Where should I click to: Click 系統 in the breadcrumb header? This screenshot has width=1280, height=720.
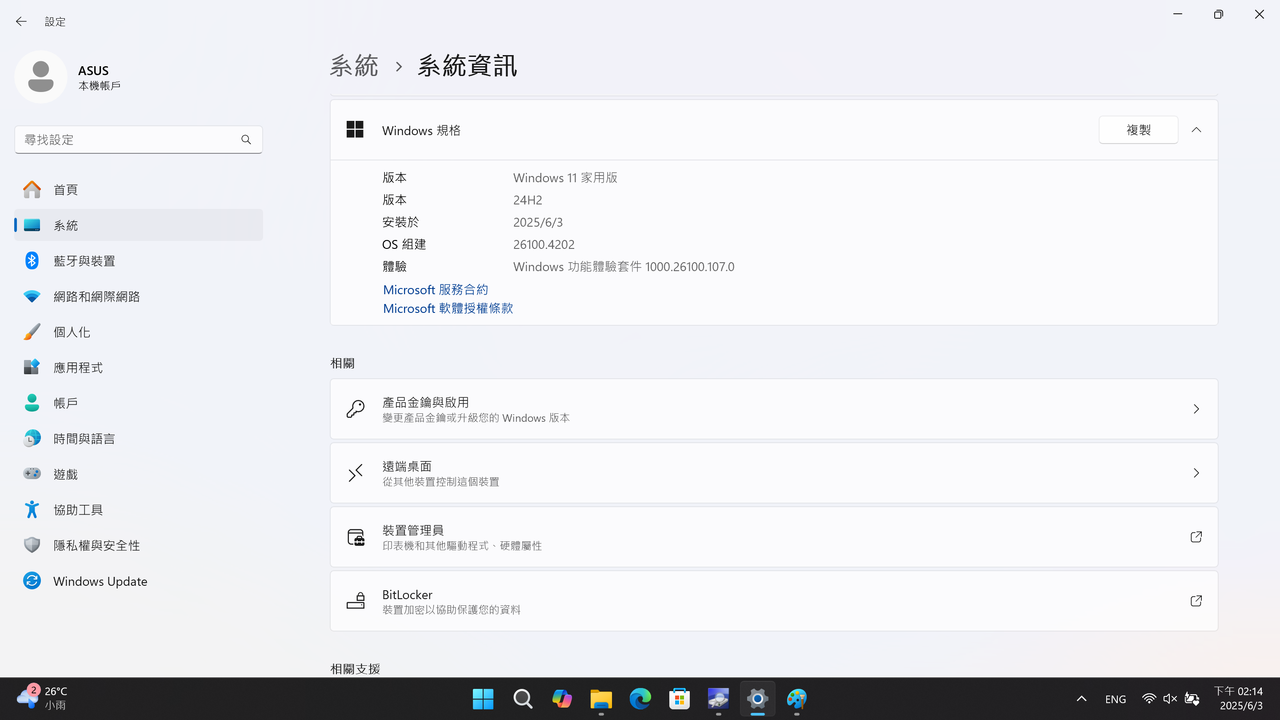(x=355, y=67)
